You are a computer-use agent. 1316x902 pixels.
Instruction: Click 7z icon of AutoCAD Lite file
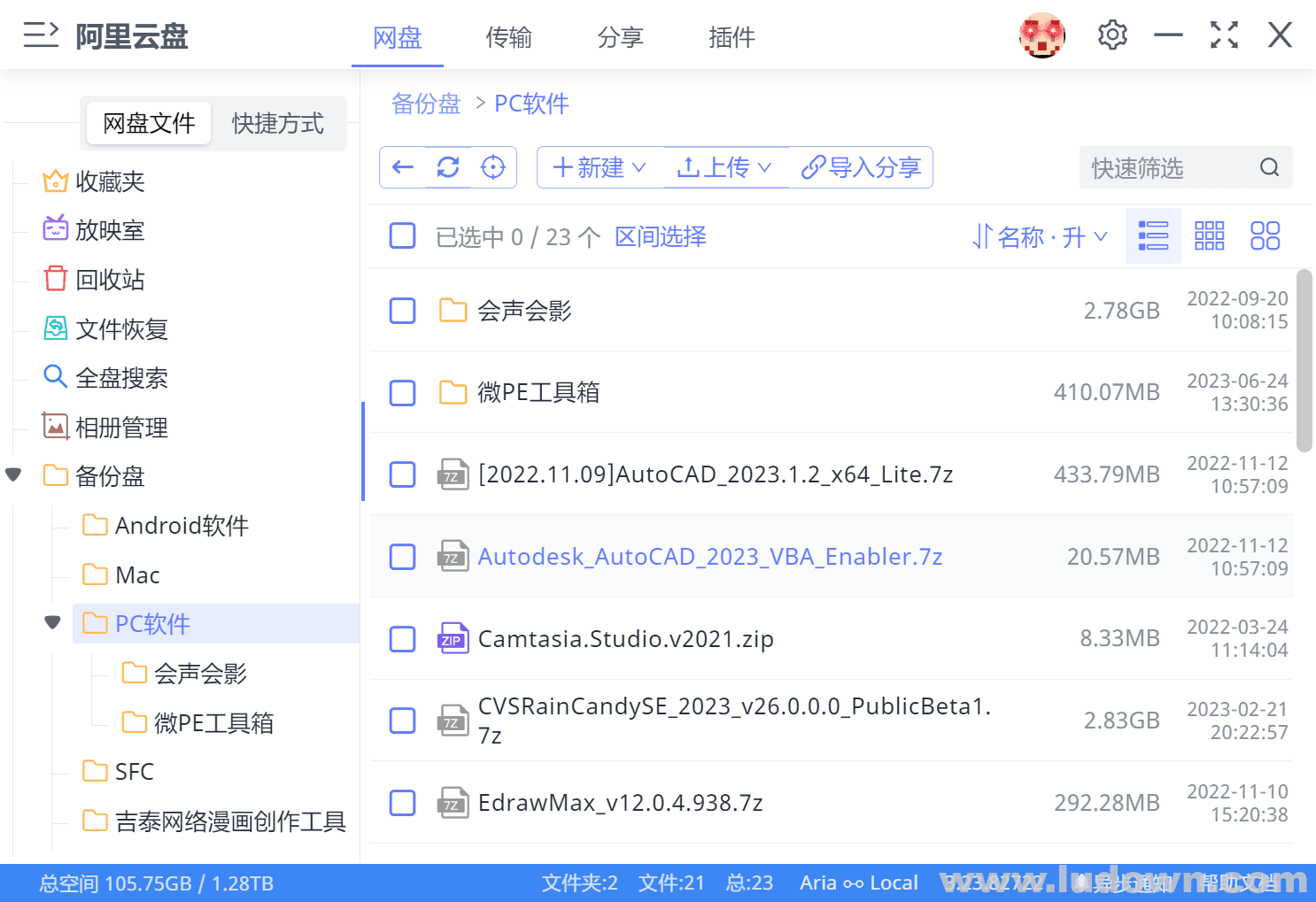click(x=453, y=474)
